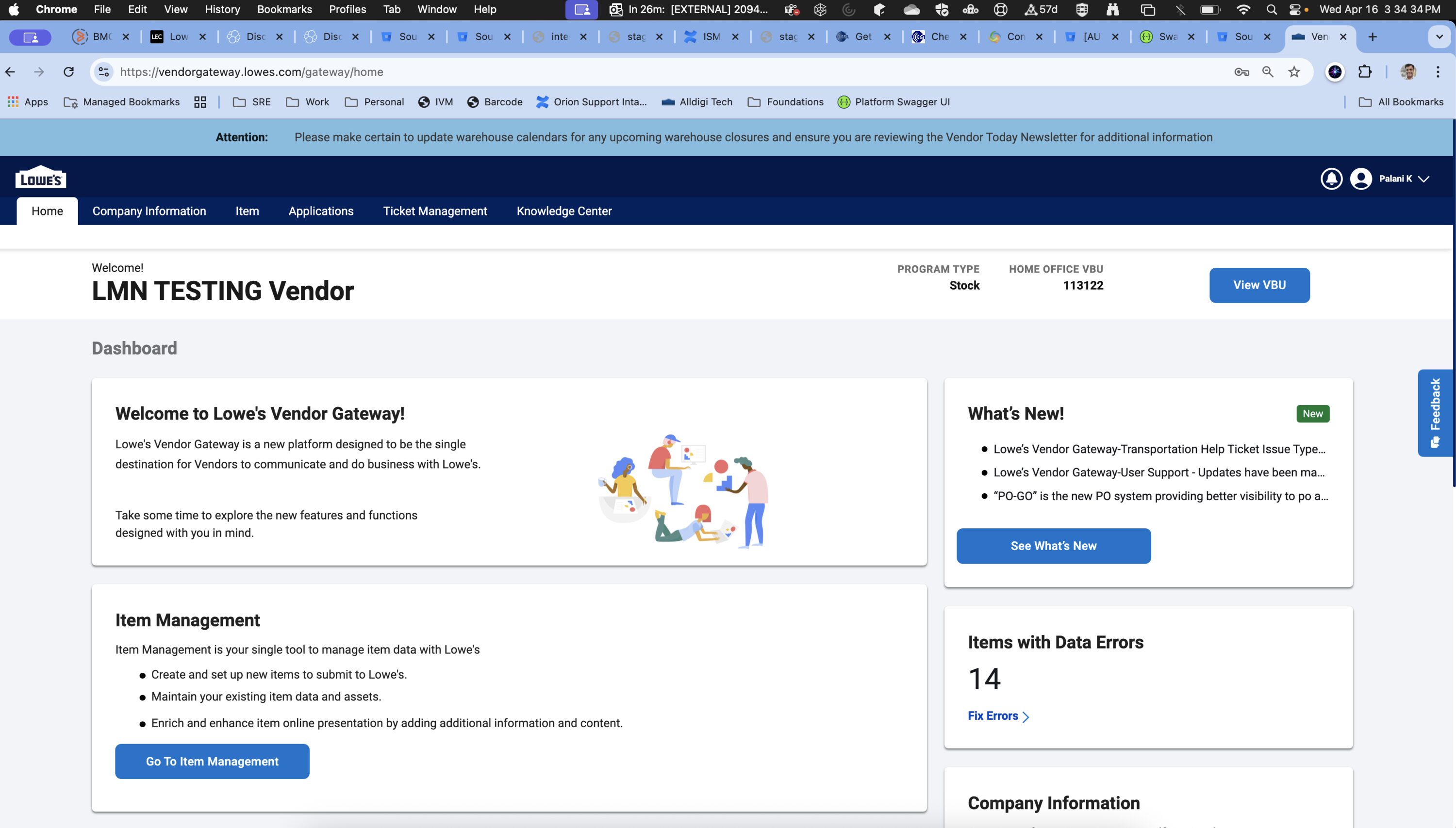Open the Orion Support Inta... bookmark
The image size is (1456, 828).
[x=592, y=102]
